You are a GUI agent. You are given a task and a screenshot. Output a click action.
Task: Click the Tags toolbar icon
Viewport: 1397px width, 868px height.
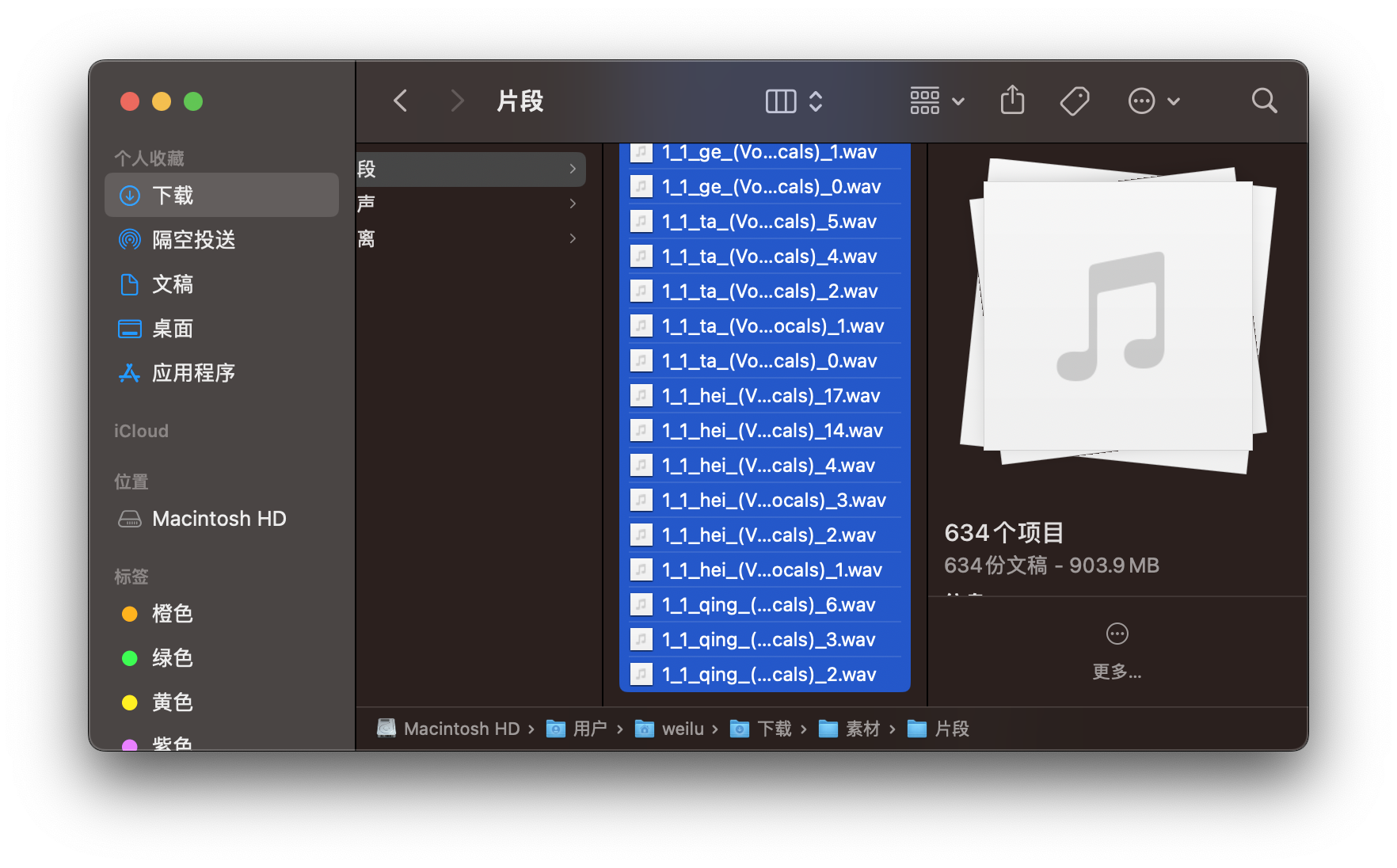(1075, 101)
